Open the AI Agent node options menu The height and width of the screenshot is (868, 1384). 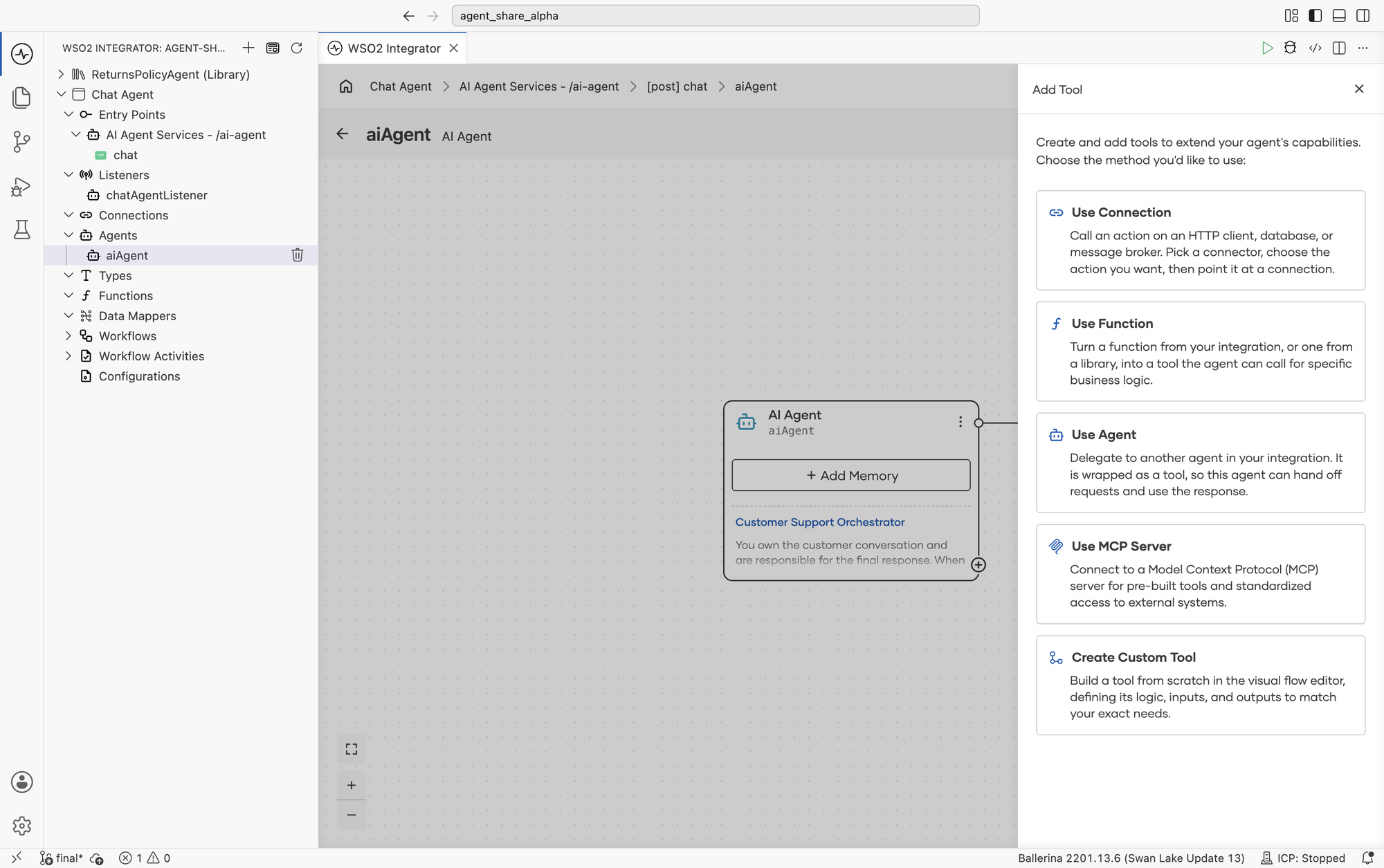point(960,422)
